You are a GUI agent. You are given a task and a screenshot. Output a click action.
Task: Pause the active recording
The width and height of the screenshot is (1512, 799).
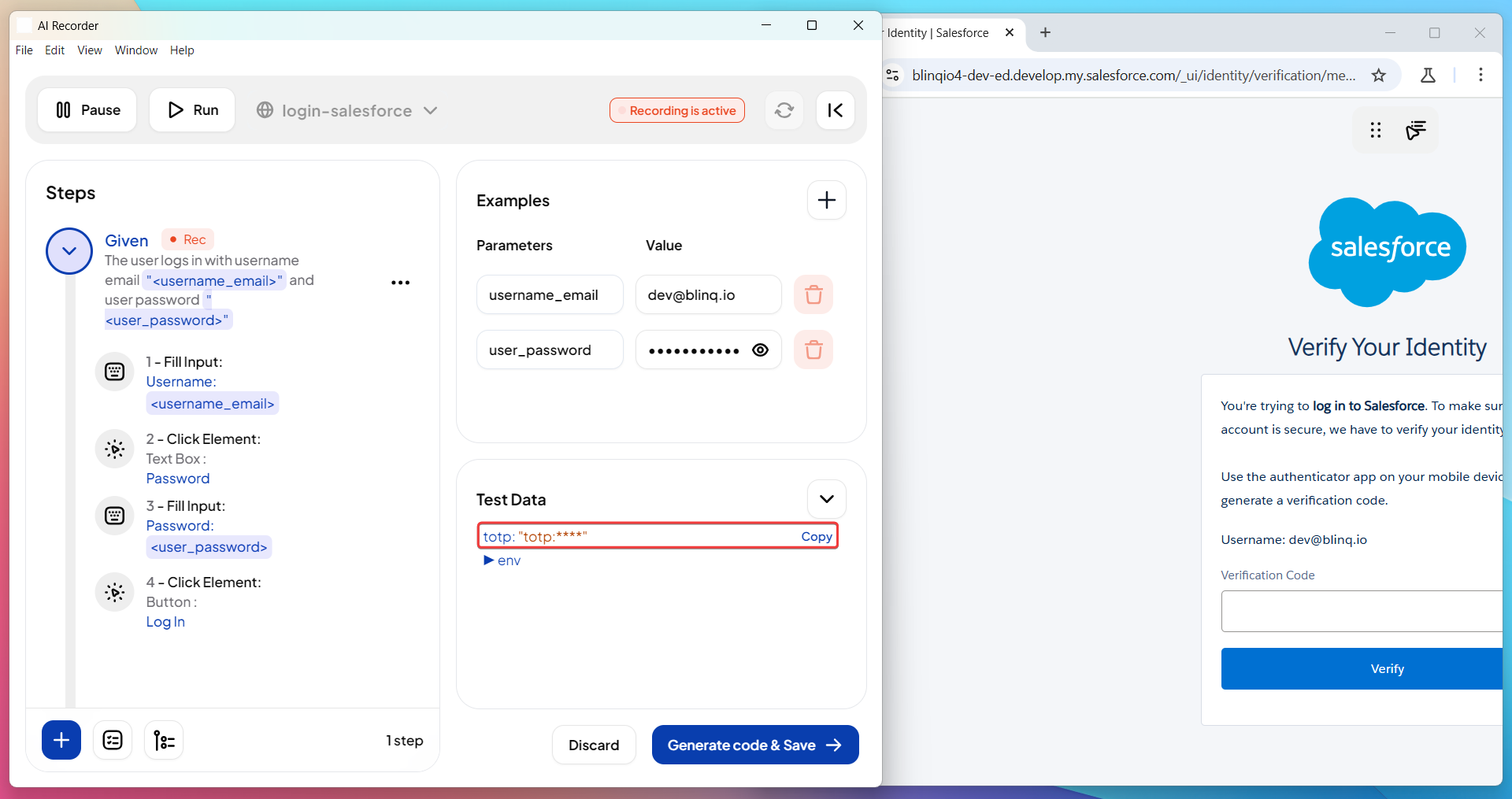(x=87, y=110)
